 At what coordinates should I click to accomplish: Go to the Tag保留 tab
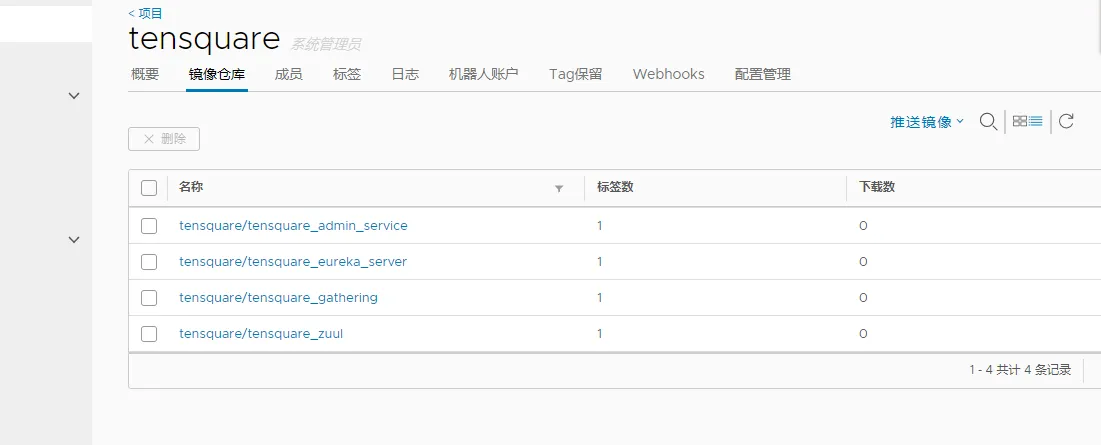tap(575, 74)
